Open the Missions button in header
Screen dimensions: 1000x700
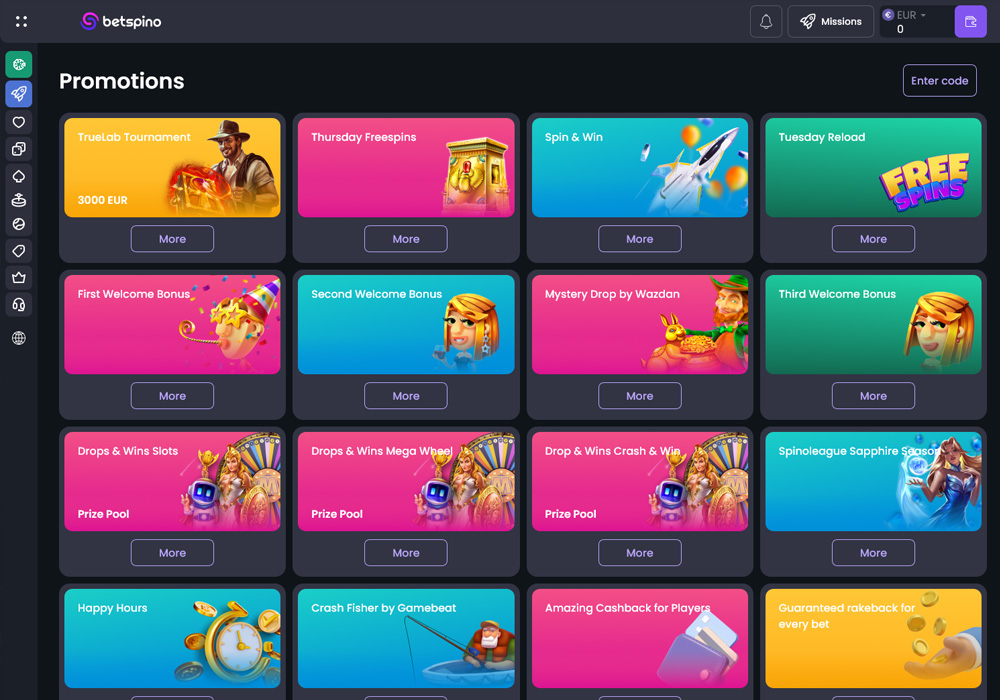click(x=830, y=22)
